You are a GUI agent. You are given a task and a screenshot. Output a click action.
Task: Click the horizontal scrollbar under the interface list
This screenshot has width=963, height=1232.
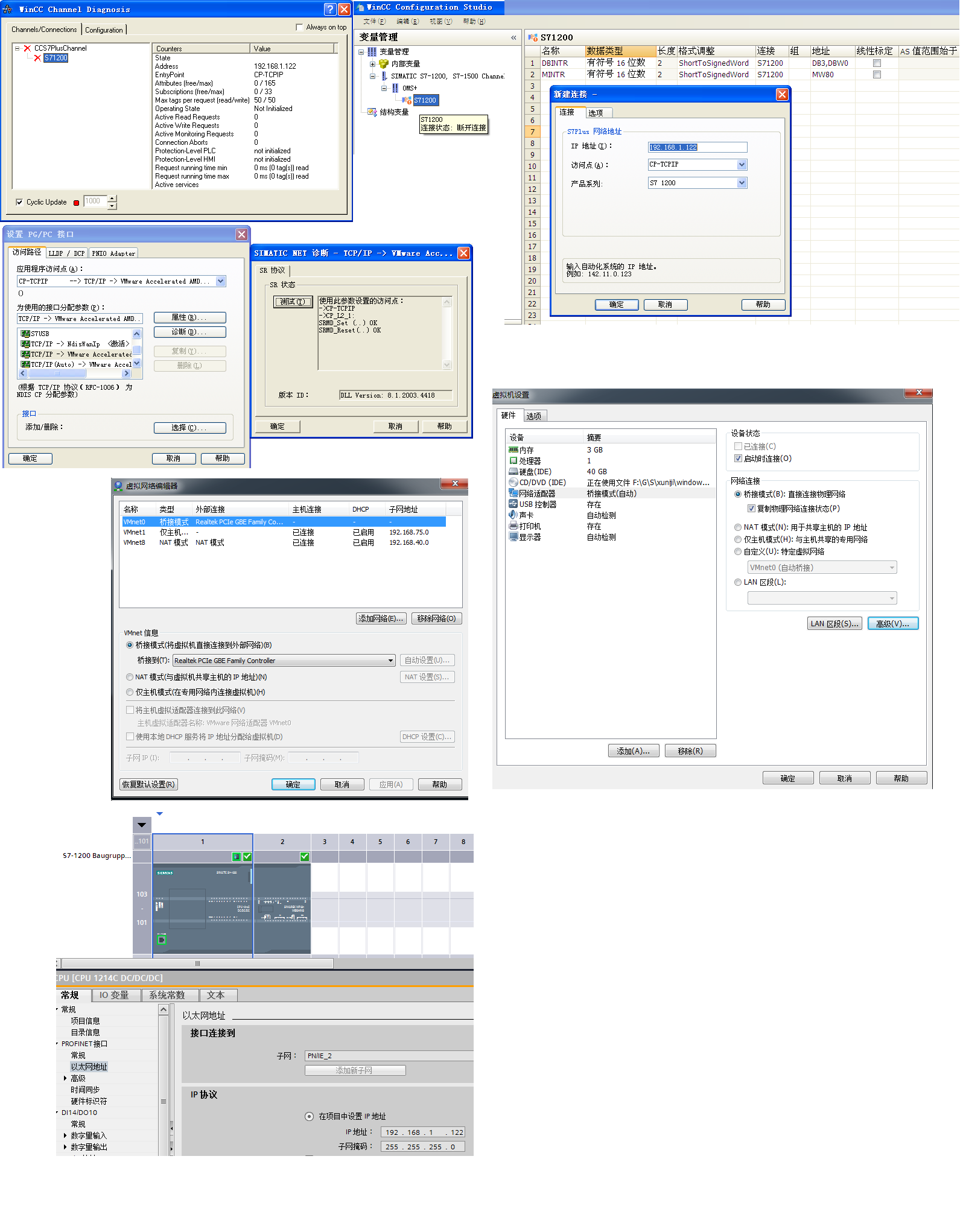coord(75,374)
